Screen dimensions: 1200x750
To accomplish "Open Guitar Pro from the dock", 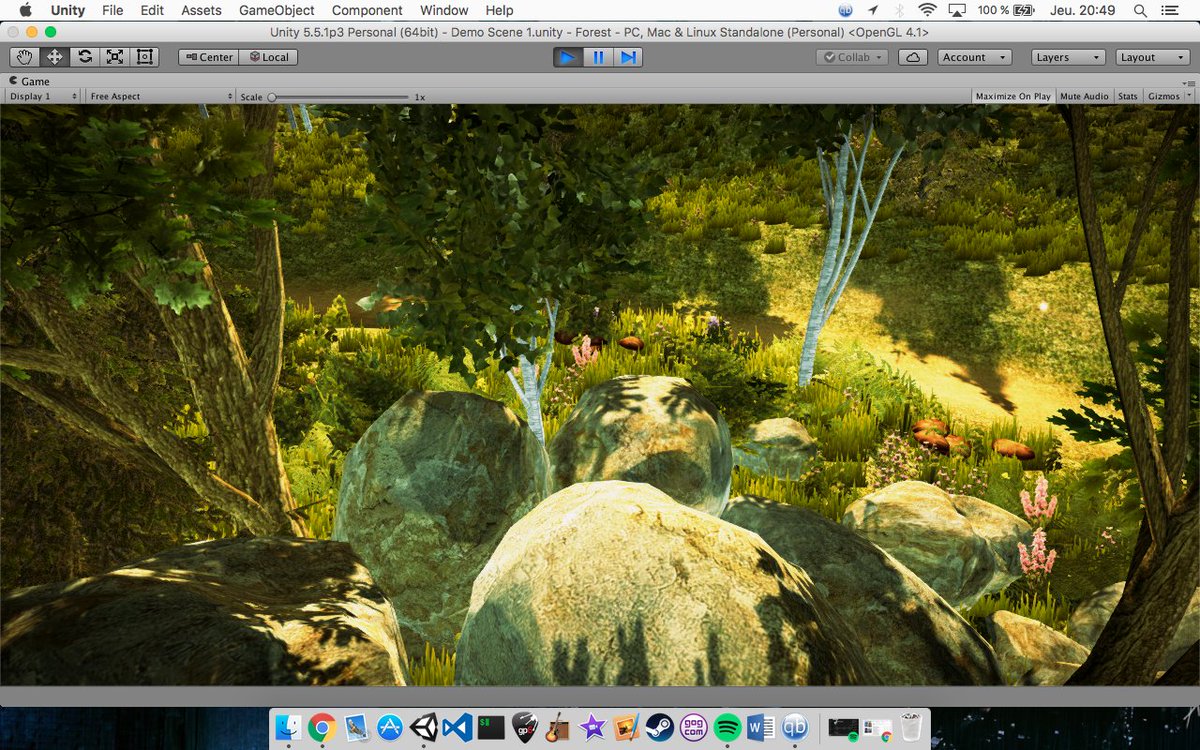I will (525, 728).
